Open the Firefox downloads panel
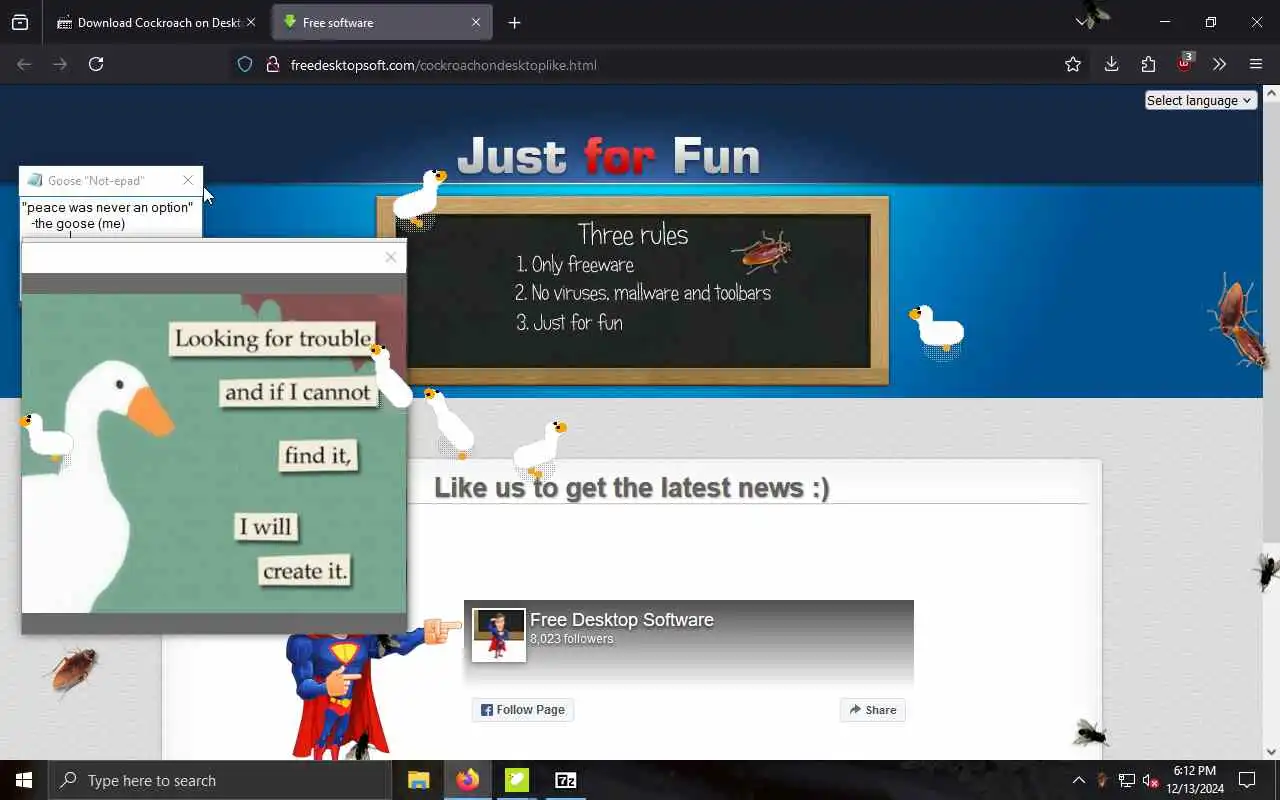The height and width of the screenshot is (800, 1280). pyautogui.click(x=1111, y=64)
